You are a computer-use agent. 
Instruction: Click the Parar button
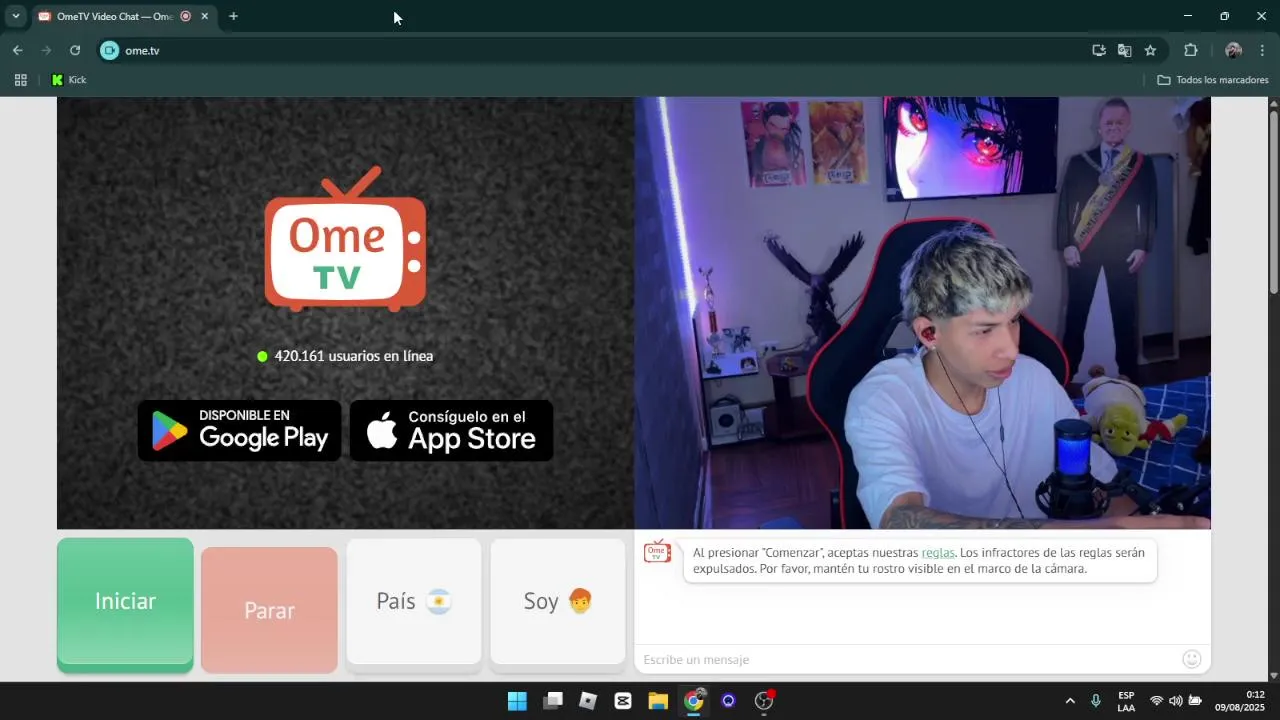(269, 610)
